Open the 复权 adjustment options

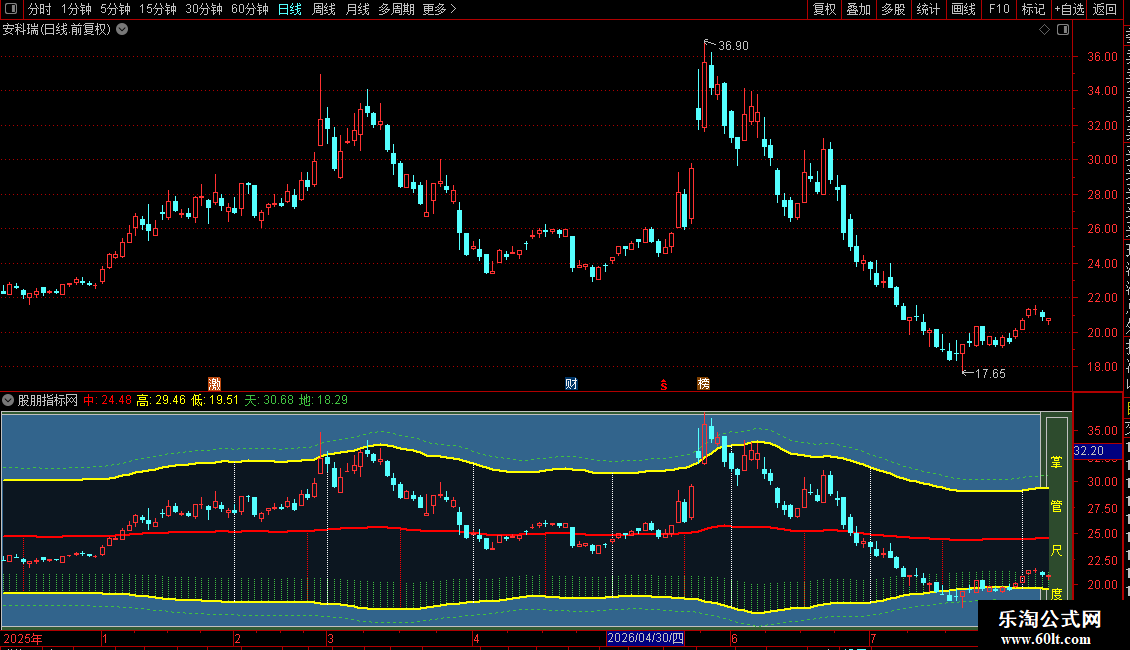[x=824, y=9]
